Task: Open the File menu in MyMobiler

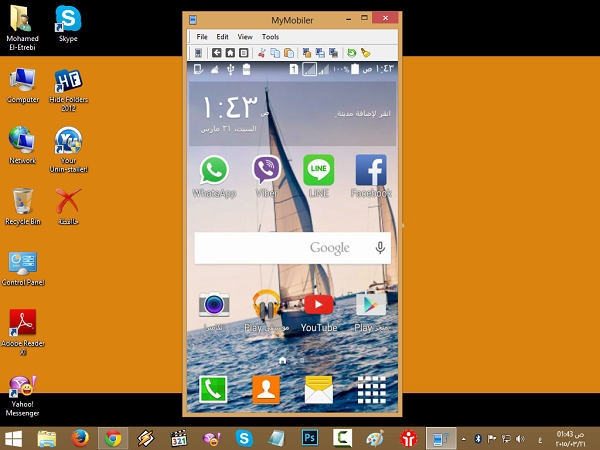Action: [x=202, y=37]
